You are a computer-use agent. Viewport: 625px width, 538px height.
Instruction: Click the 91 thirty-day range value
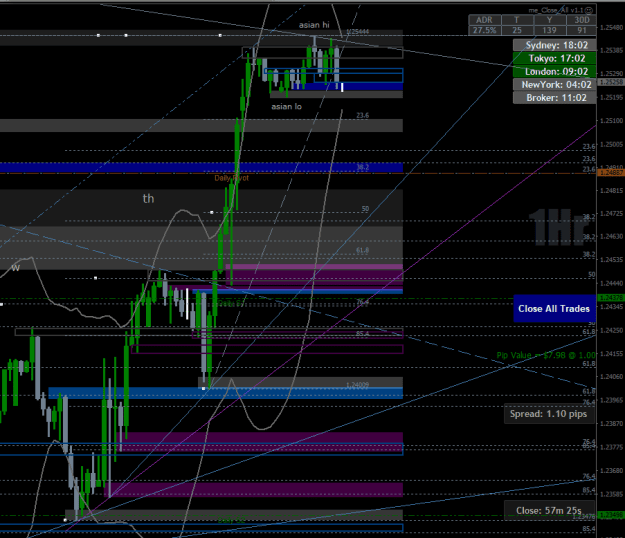[x=582, y=30]
